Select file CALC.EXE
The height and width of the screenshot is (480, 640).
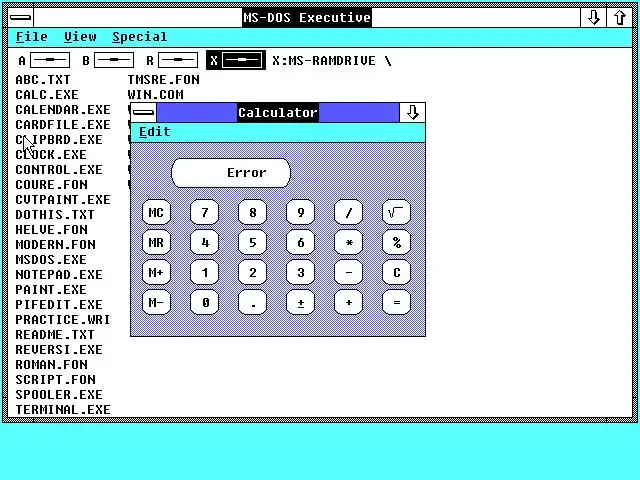coord(47,95)
